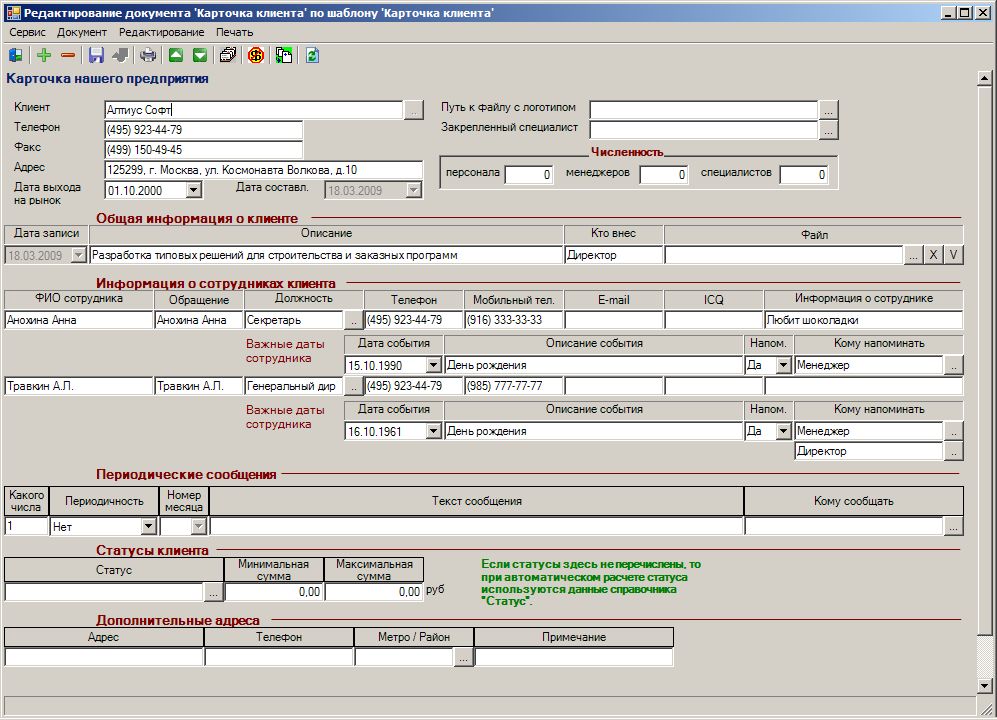The width and height of the screenshot is (997, 720).
Task: Click the orange minus delete row icon
Action: 68,55
